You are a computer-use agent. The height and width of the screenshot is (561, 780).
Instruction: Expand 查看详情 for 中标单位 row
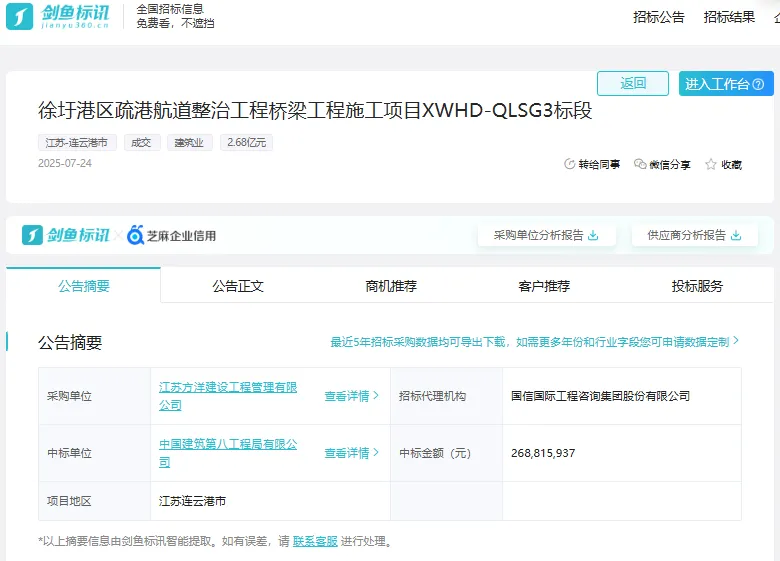click(x=352, y=453)
